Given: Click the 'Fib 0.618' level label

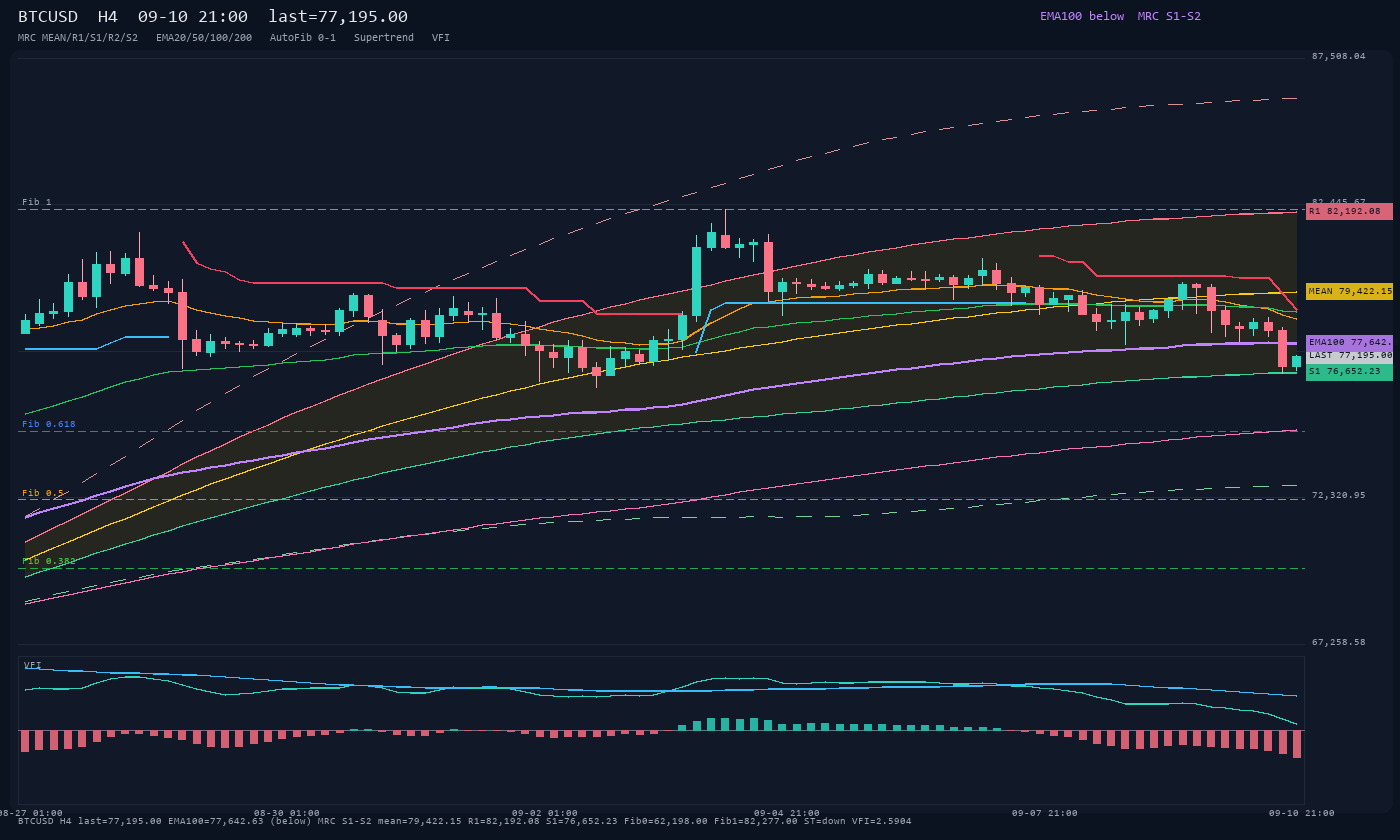Looking at the screenshot, I should pyautogui.click(x=49, y=424).
